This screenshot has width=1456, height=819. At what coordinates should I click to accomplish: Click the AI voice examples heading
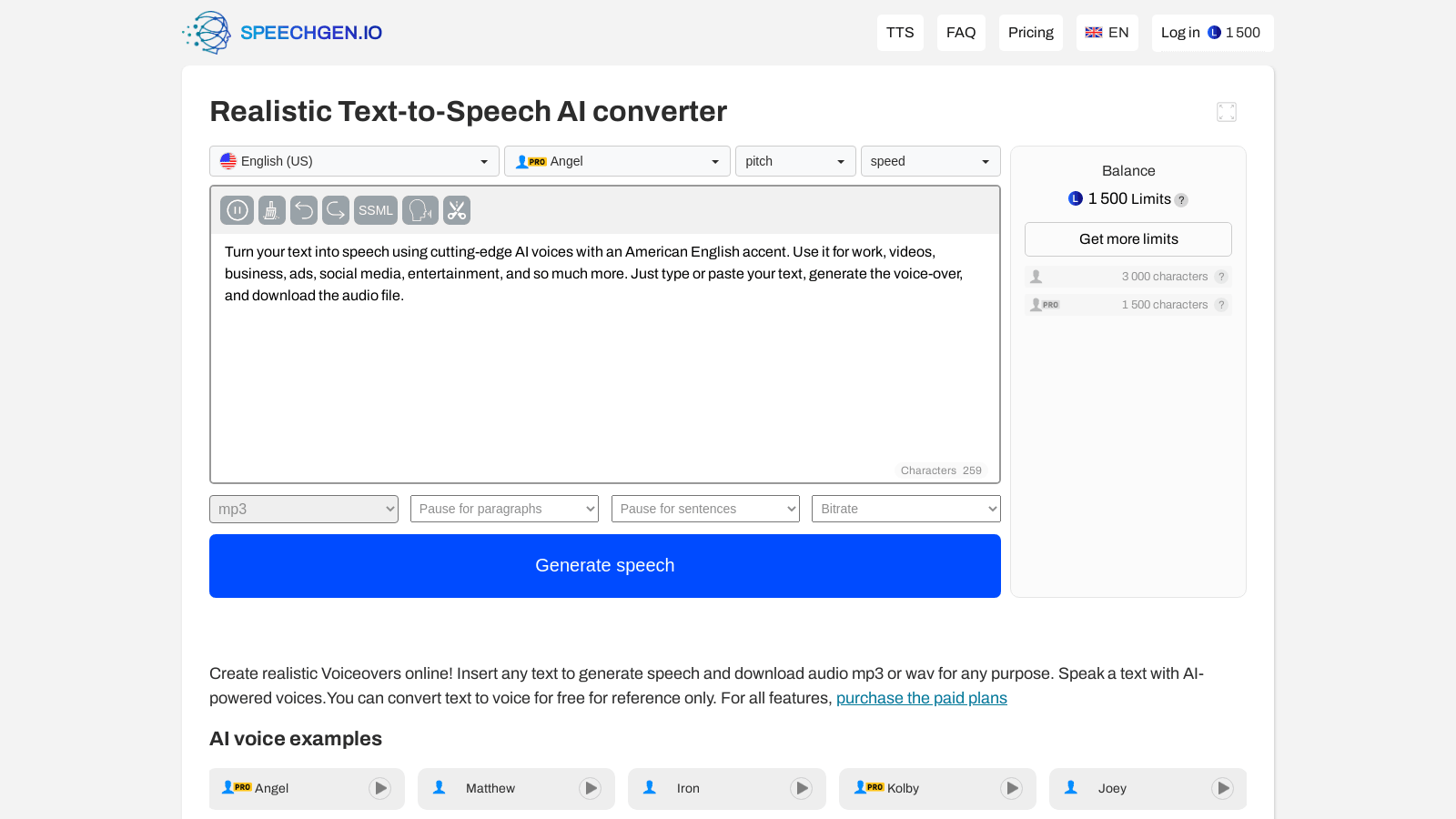tap(296, 739)
